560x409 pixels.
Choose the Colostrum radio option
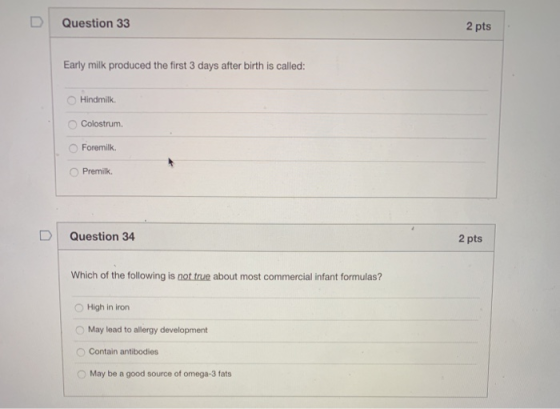72,124
